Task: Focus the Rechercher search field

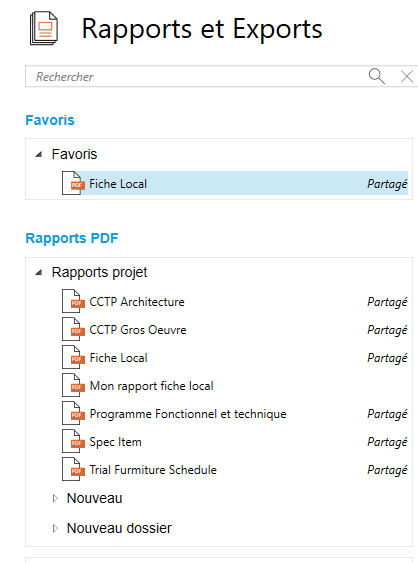Action: [198, 76]
